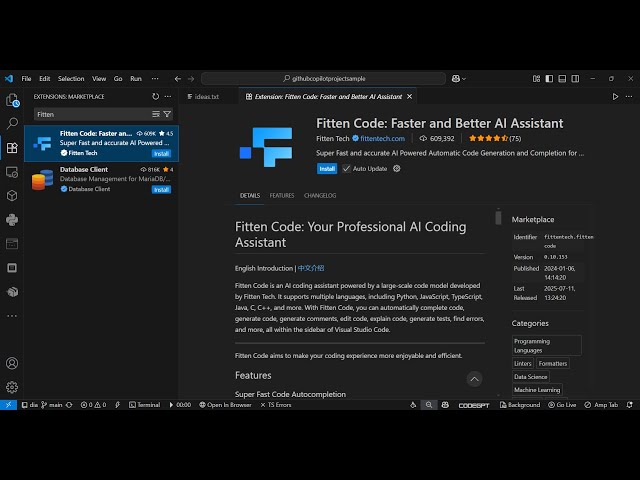Screen dimensions: 640x480
Task: Open the Accounts icon in activity bar
Action: point(12,363)
